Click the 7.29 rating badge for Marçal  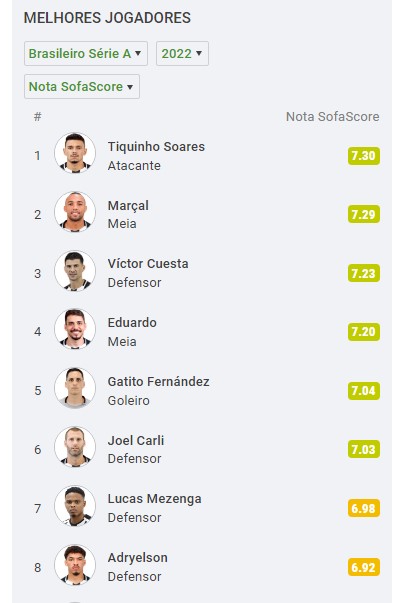364,214
